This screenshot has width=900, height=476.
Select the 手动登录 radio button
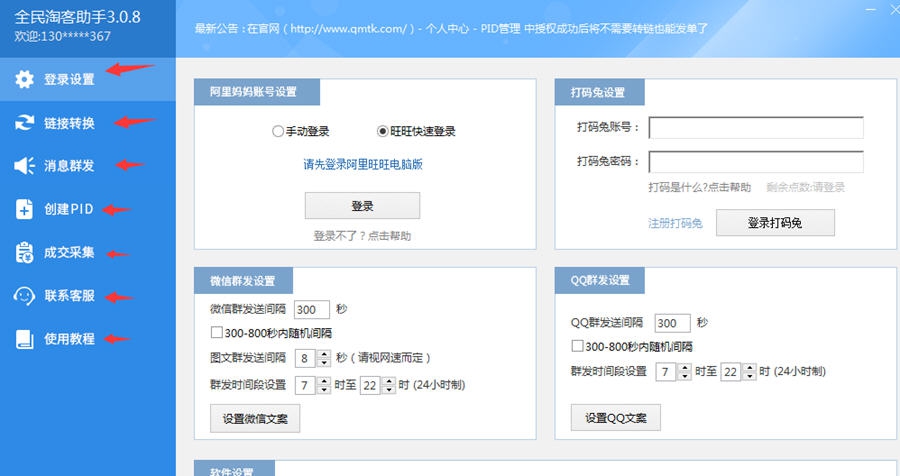tap(278, 131)
